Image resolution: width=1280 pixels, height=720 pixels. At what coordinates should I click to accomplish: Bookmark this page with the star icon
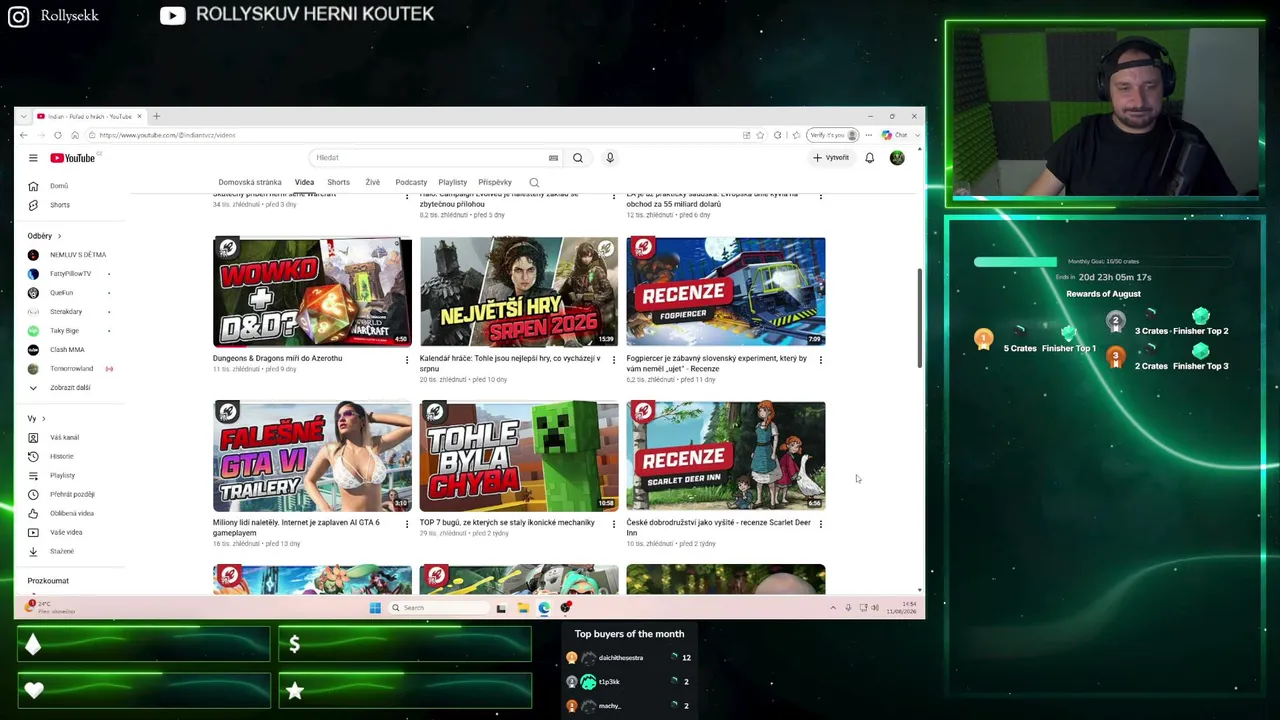[x=760, y=135]
